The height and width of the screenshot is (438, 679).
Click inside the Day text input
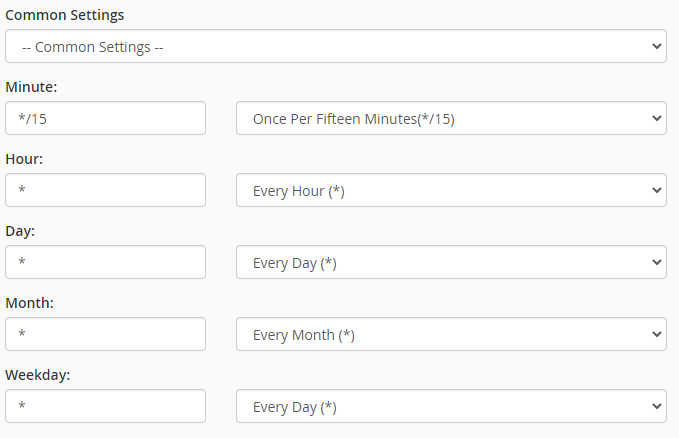tap(105, 262)
